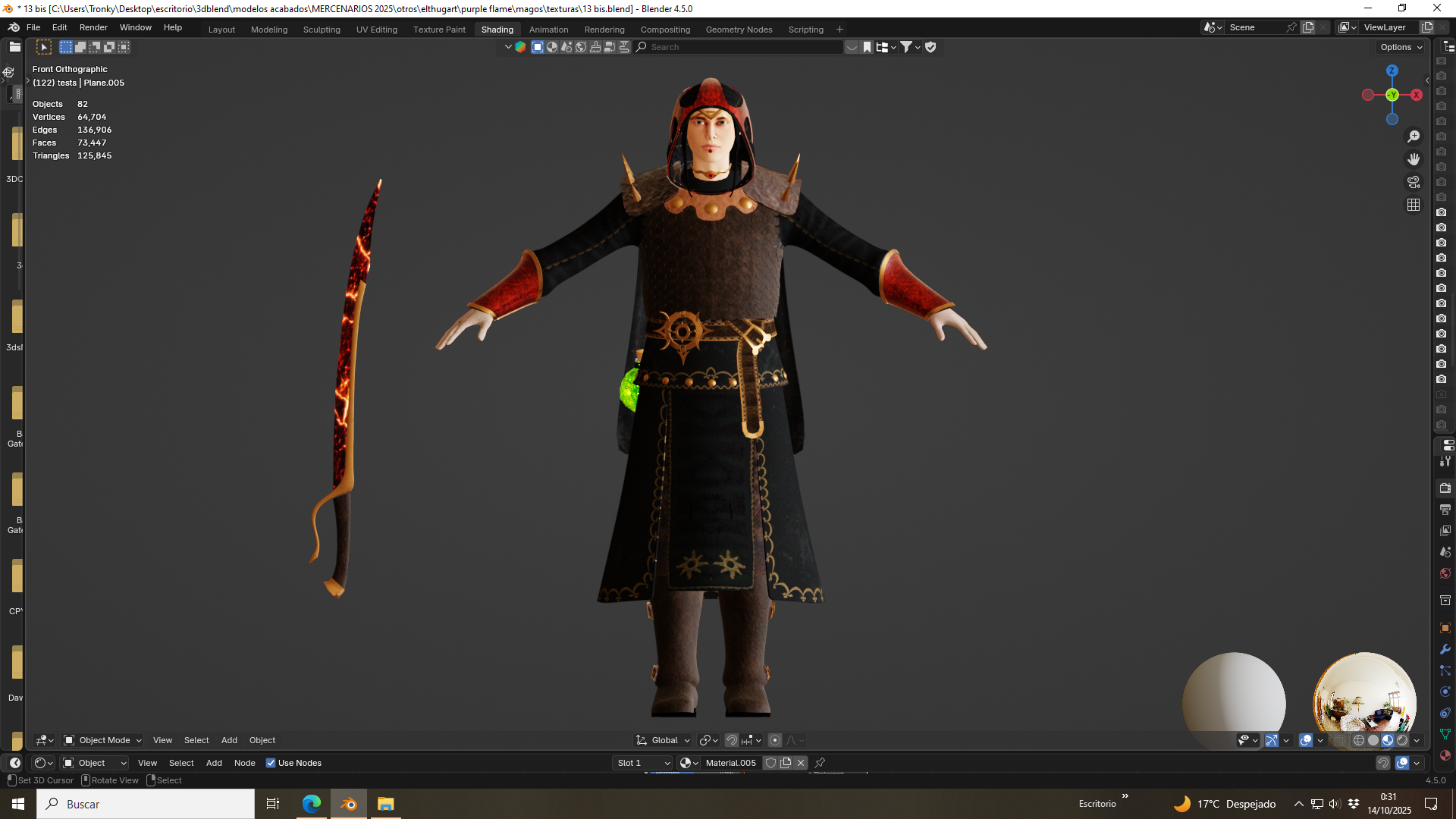The width and height of the screenshot is (1456, 819).
Task: Toggle viewport overlays button
Action: point(1306,740)
